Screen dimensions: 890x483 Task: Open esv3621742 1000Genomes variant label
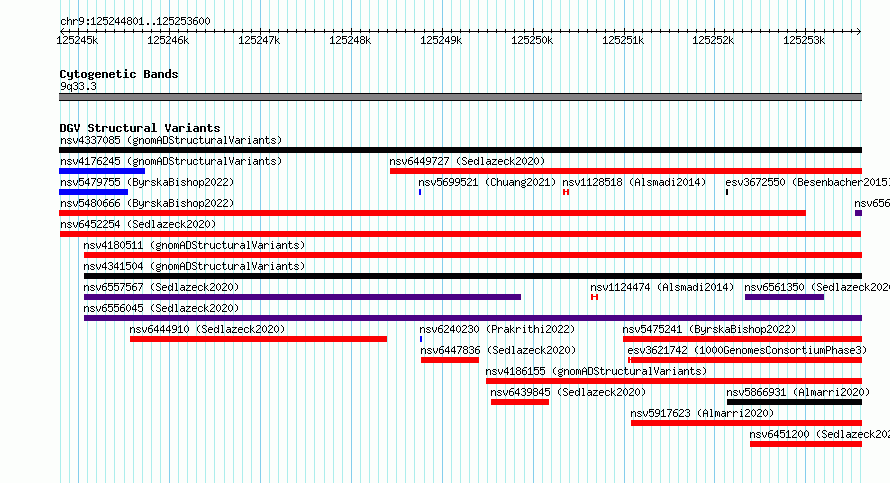click(747, 350)
